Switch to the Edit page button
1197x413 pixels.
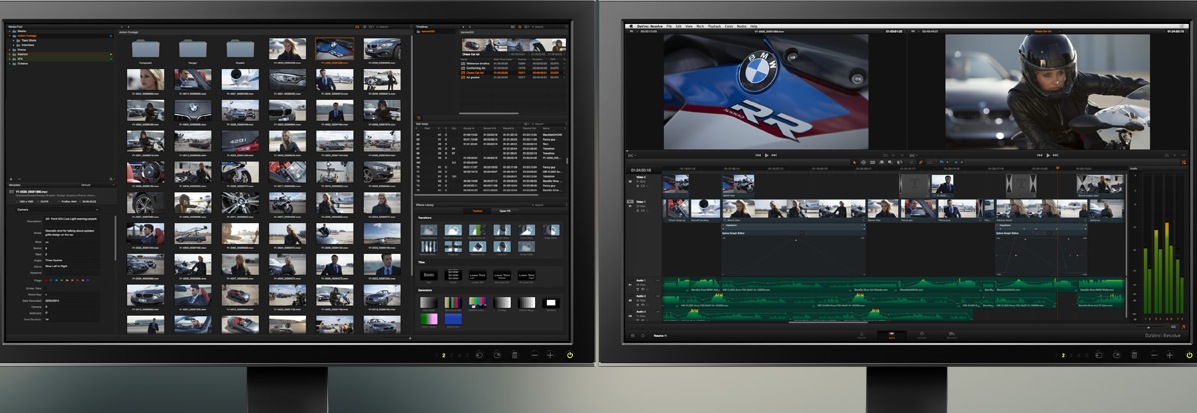[x=892, y=334]
